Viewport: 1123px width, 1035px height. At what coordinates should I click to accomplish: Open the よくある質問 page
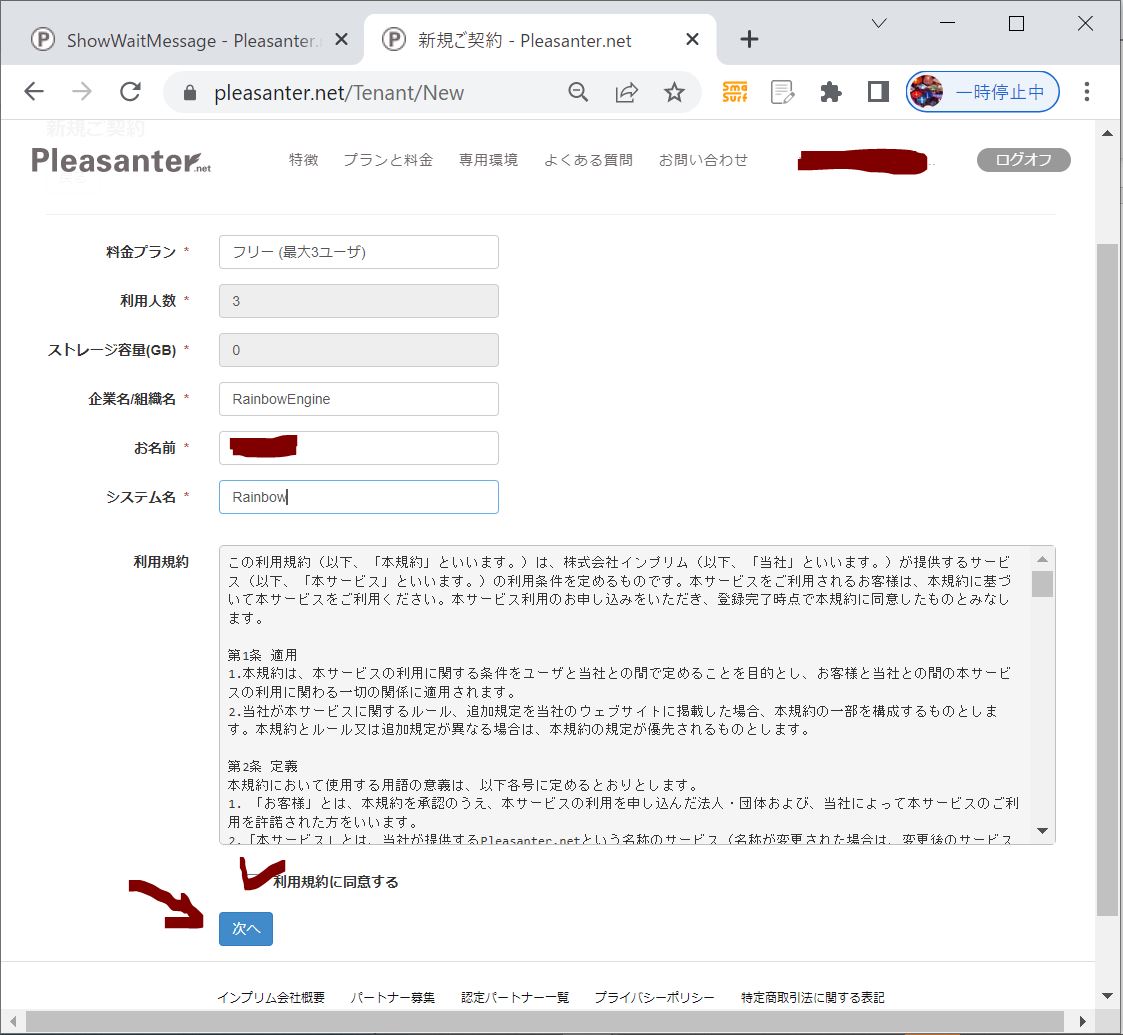click(588, 160)
